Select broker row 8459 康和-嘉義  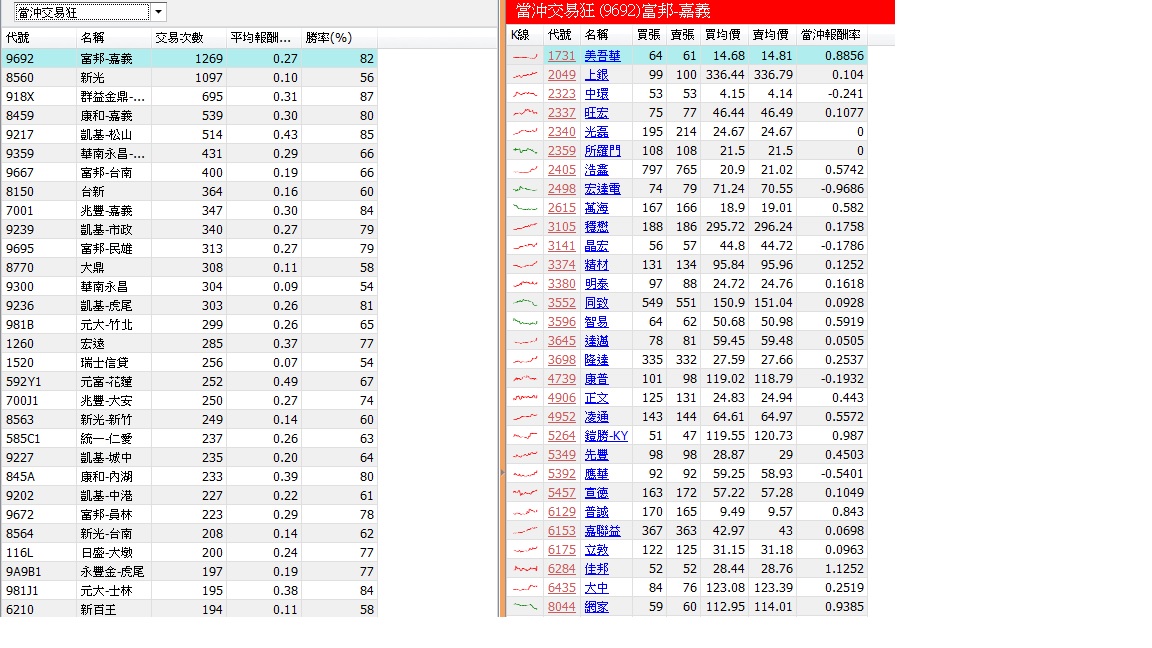tap(189, 116)
